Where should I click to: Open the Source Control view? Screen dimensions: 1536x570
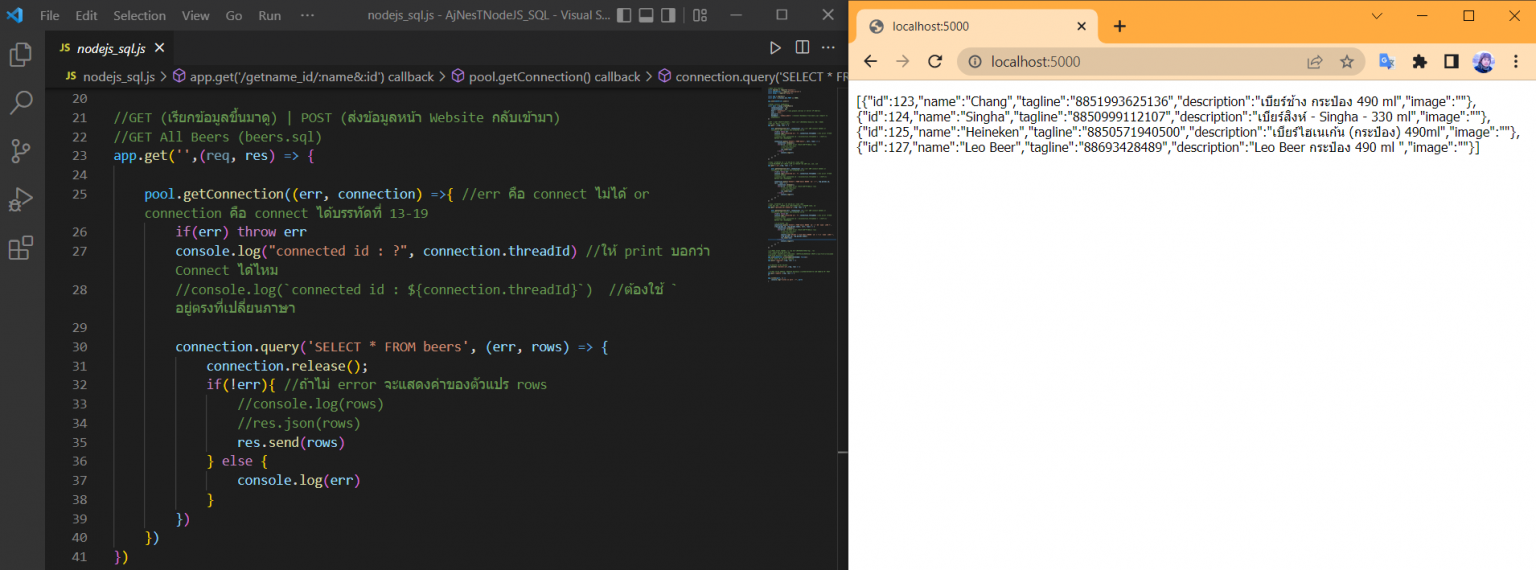pyautogui.click(x=21, y=151)
